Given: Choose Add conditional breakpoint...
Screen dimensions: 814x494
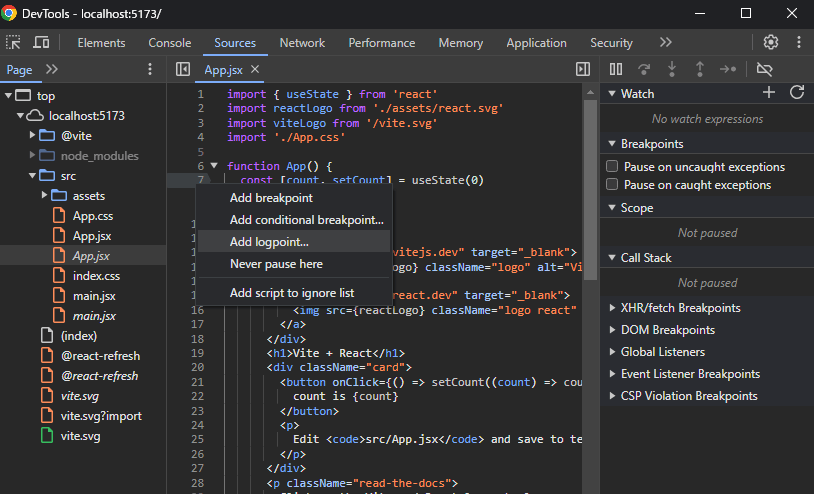Looking at the screenshot, I should tap(294, 220).
